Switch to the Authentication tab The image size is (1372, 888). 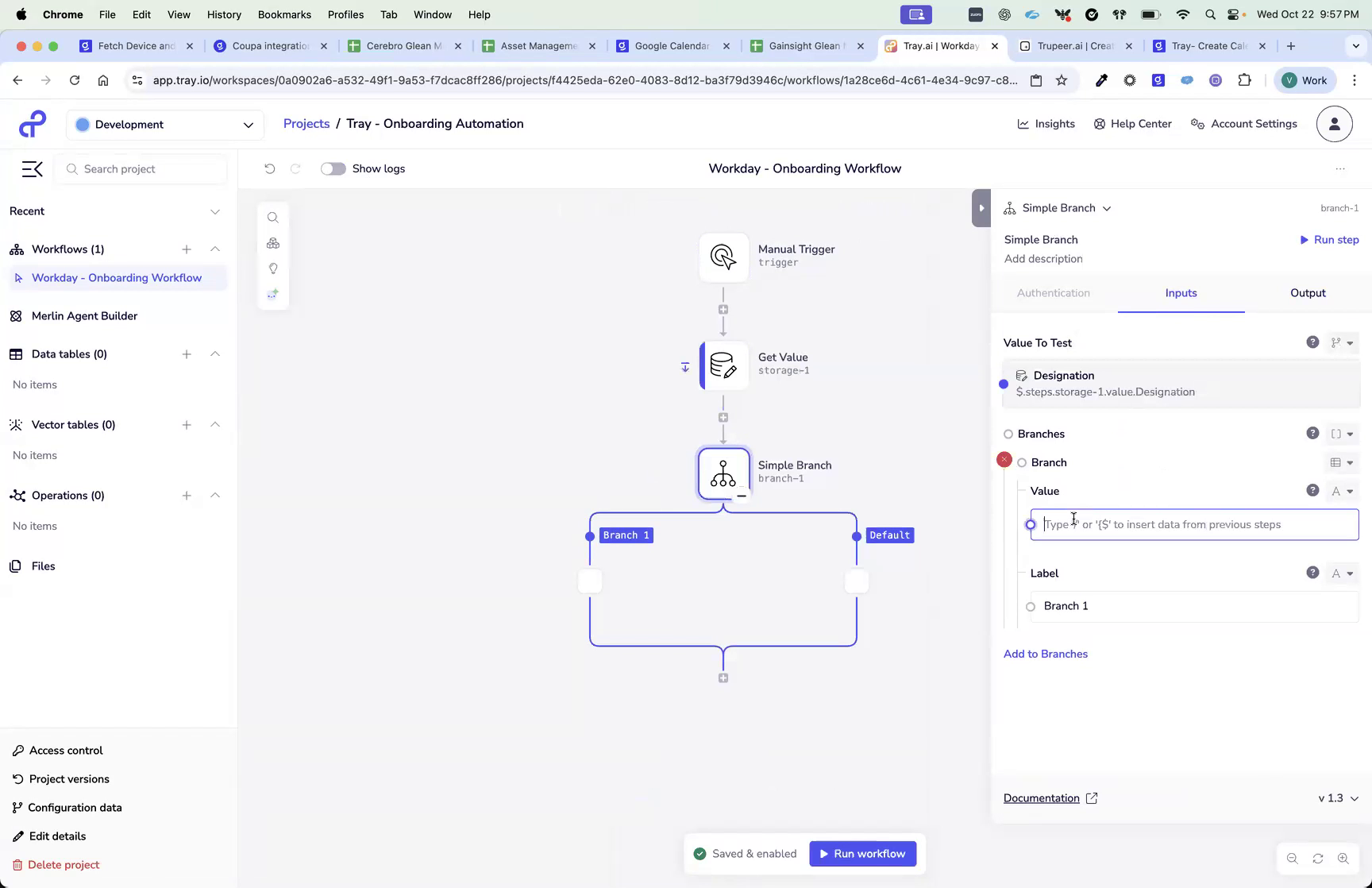click(x=1054, y=293)
